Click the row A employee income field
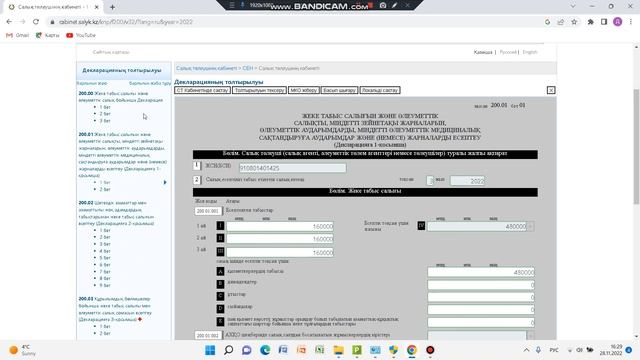 point(481,272)
